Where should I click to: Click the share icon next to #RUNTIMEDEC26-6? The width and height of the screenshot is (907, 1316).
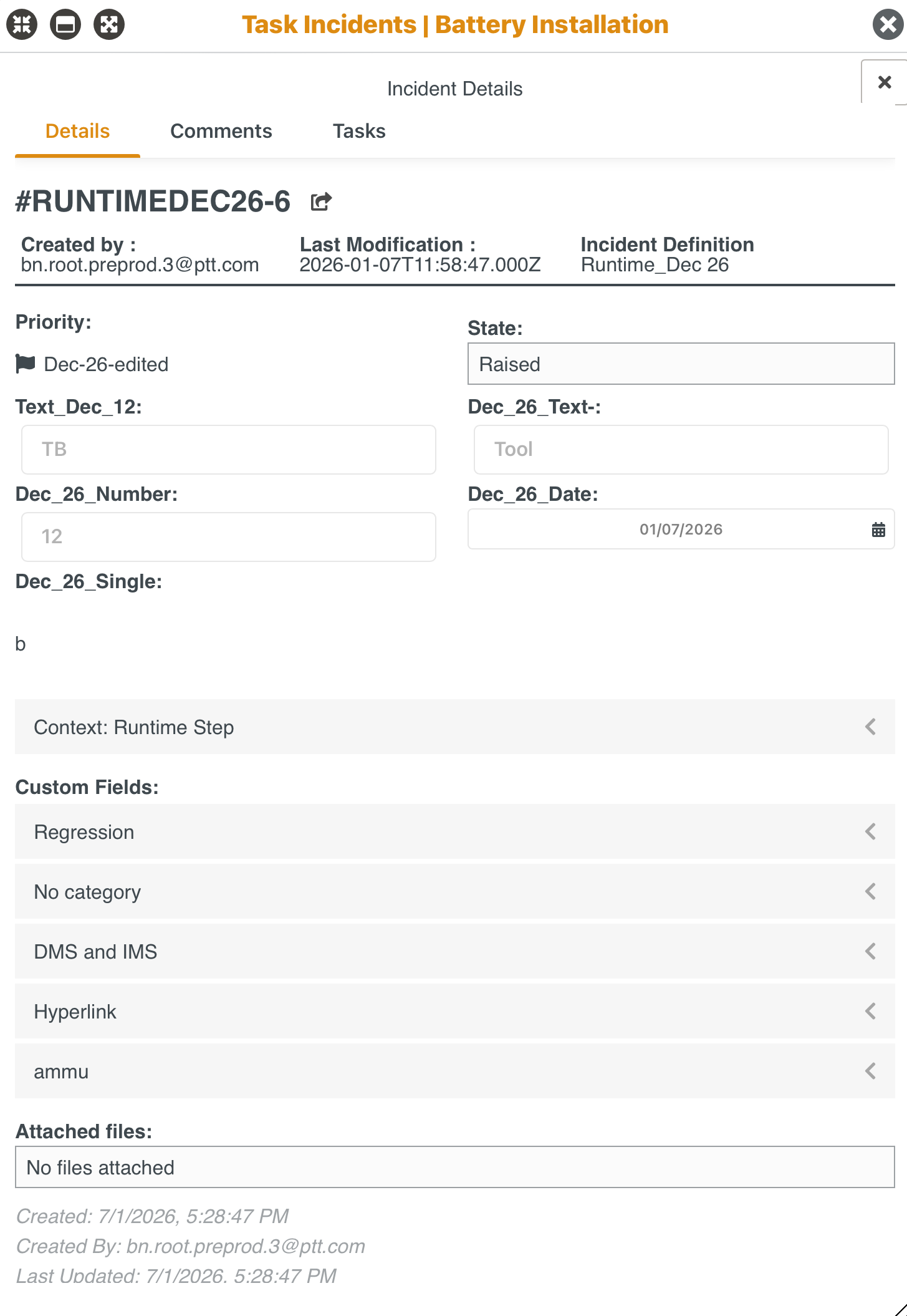pos(321,201)
